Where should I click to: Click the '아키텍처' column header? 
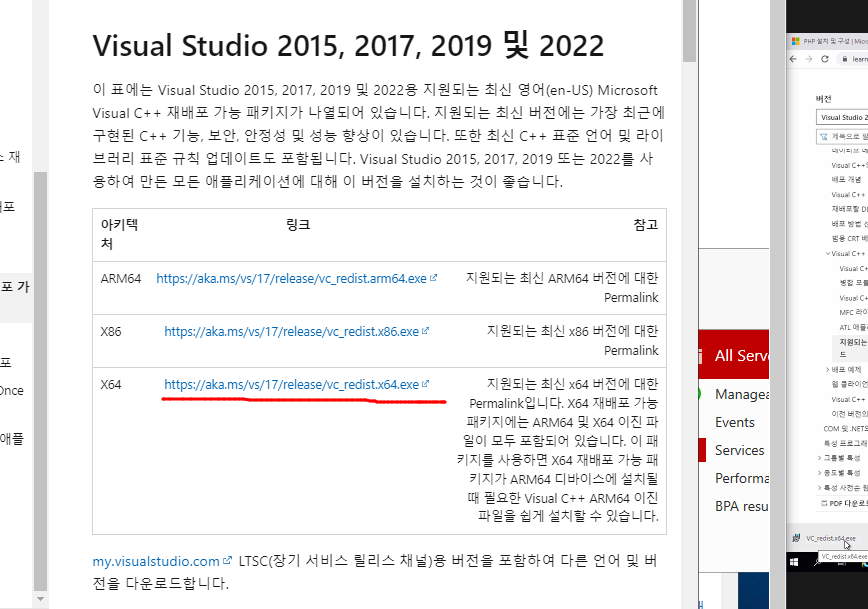coord(119,234)
